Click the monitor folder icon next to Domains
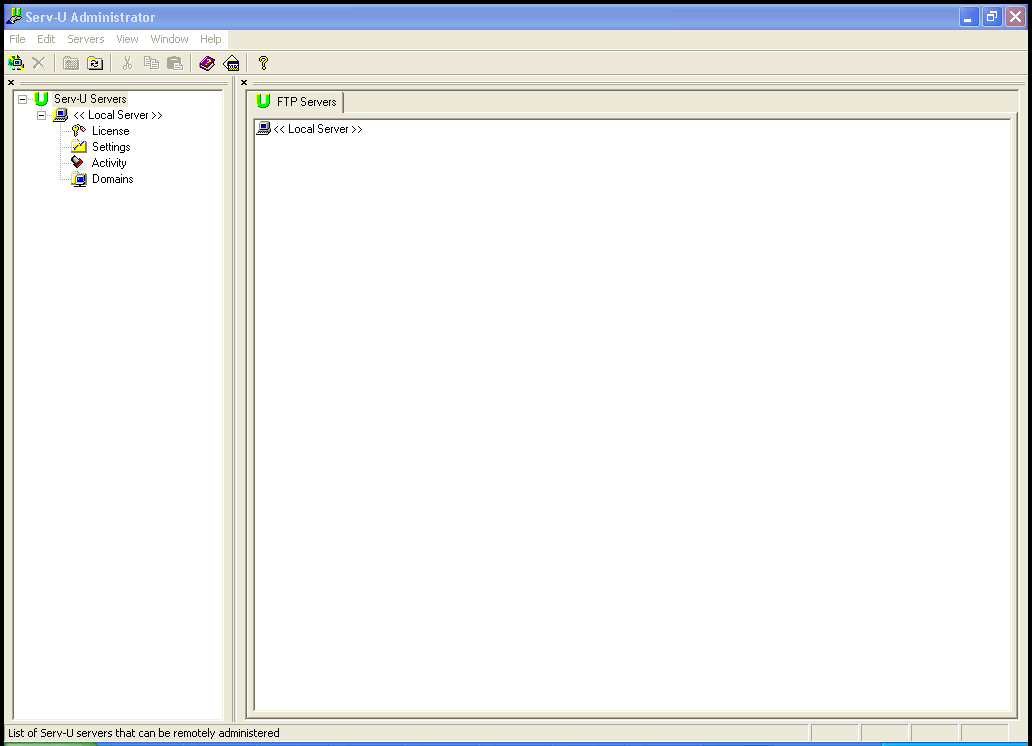This screenshot has width=1032, height=746. pyautogui.click(x=79, y=178)
